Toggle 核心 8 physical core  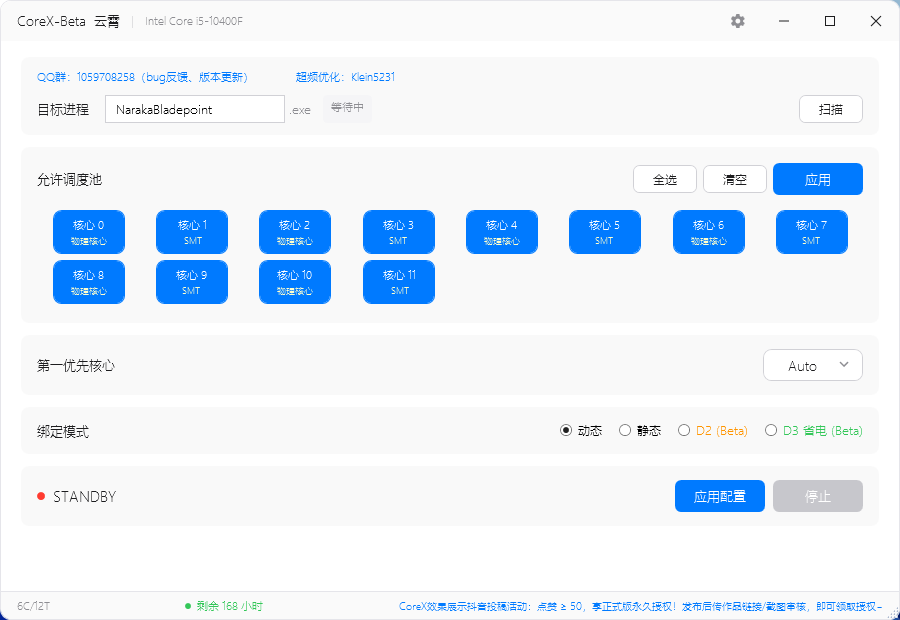pyautogui.click(x=88, y=281)
